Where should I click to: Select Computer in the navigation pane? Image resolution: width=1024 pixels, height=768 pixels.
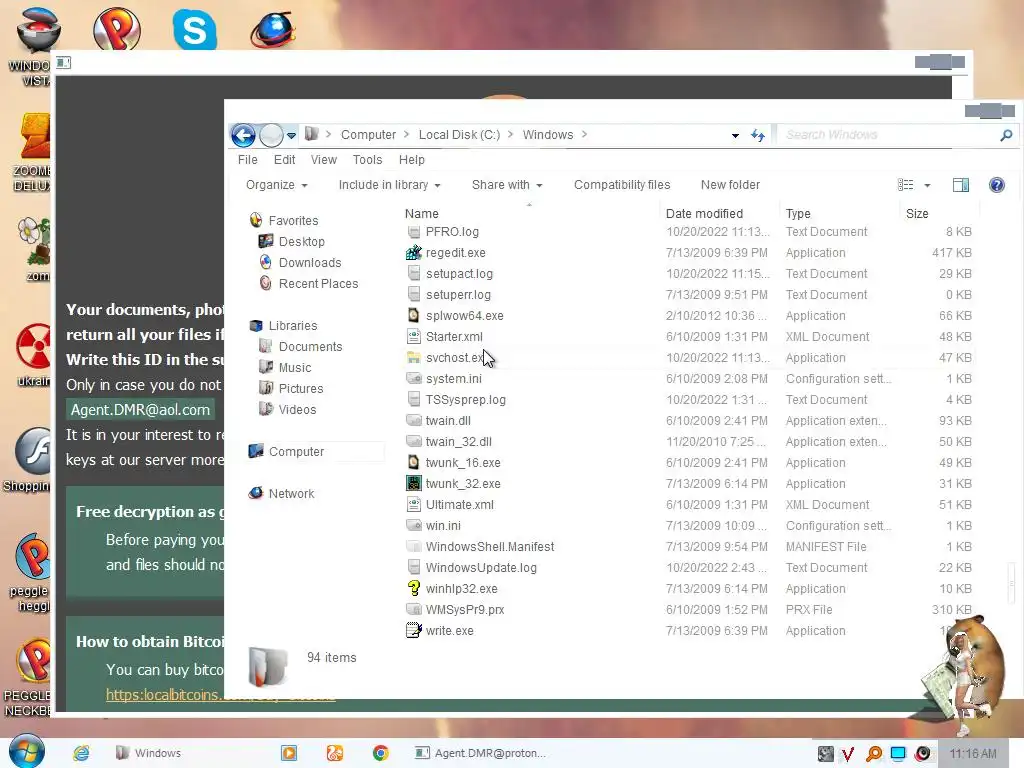[296, 451]
